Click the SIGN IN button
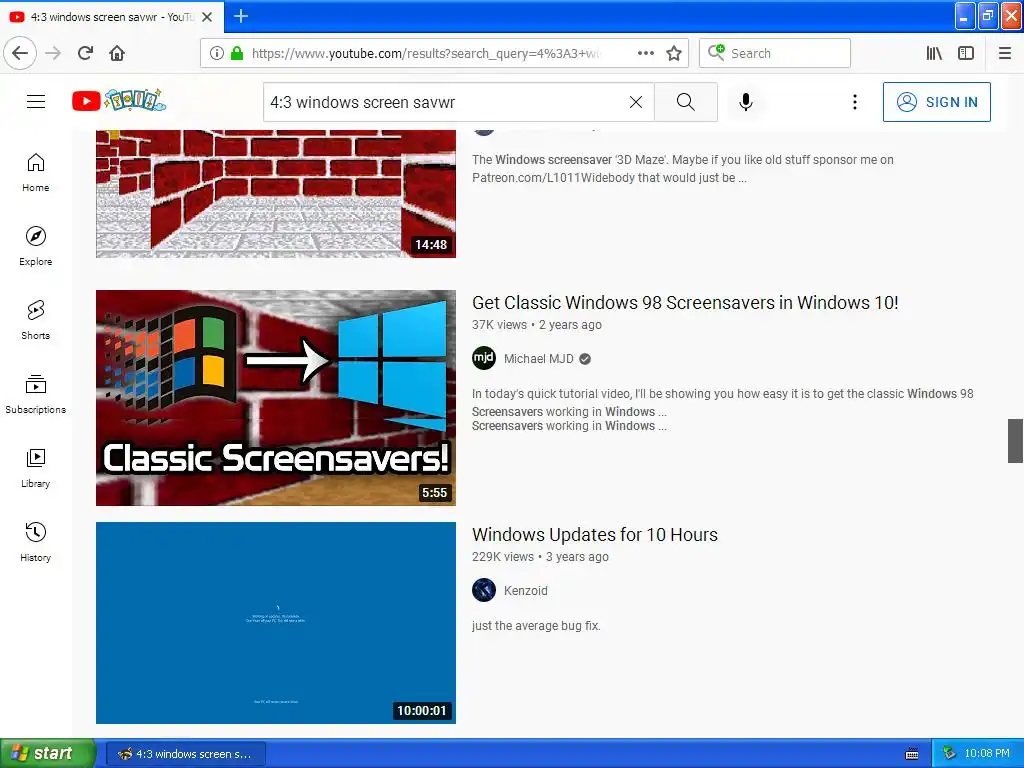1024x768 pixels. pyautogui.click(x=936, y=102)
